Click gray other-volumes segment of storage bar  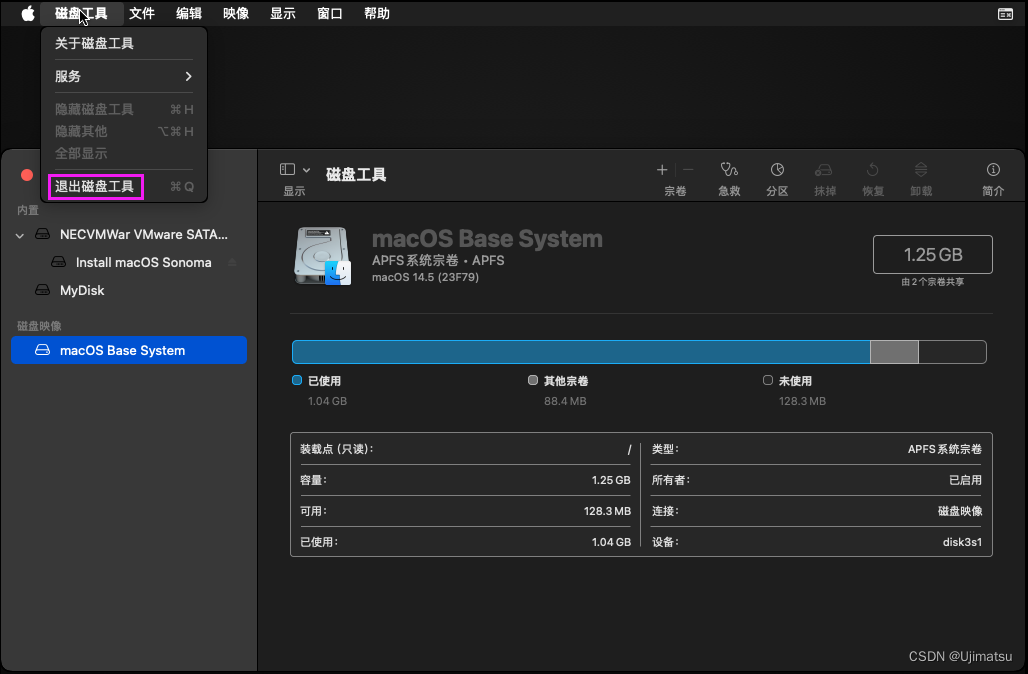894,352
